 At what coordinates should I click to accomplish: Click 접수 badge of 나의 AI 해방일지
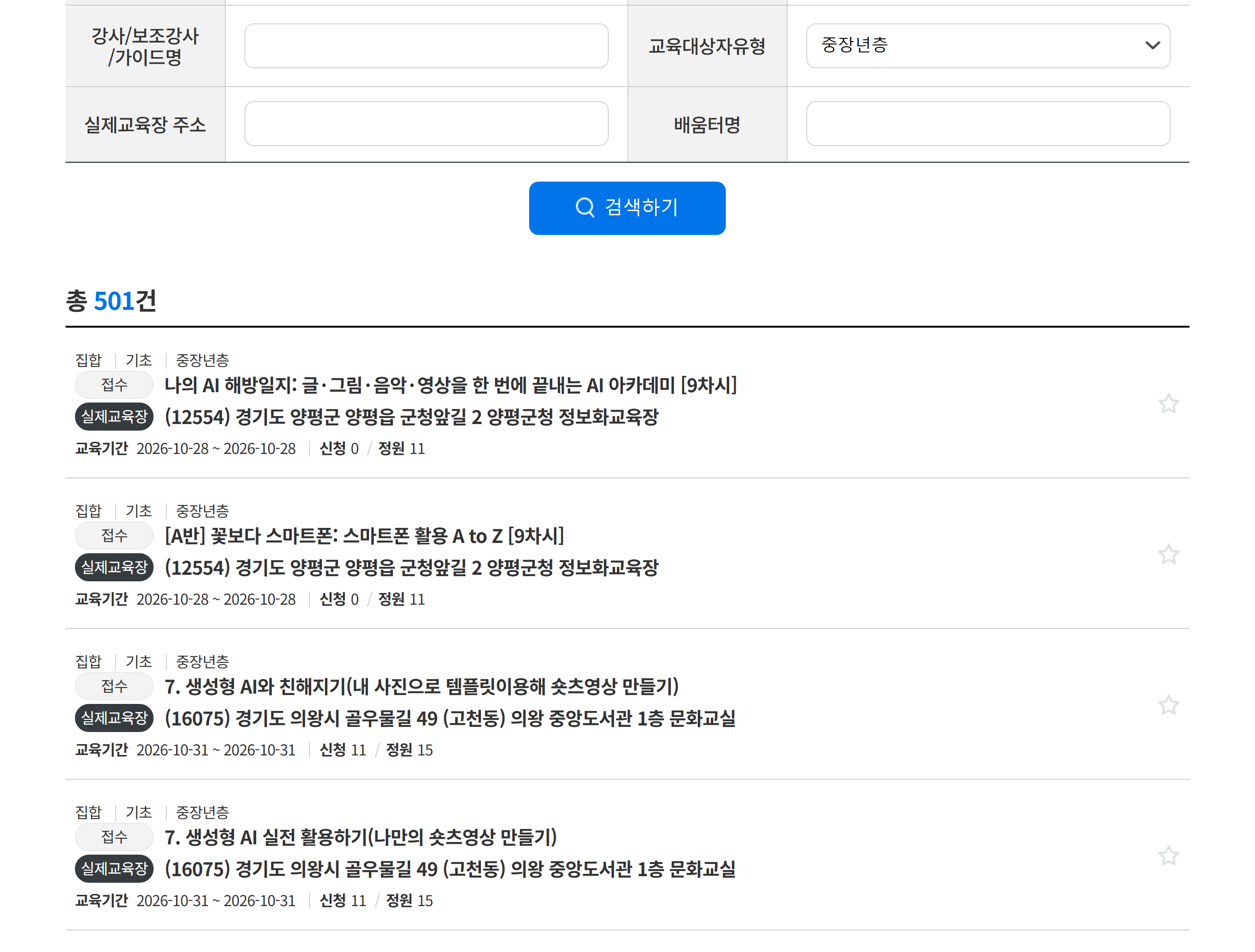[114, 385]
